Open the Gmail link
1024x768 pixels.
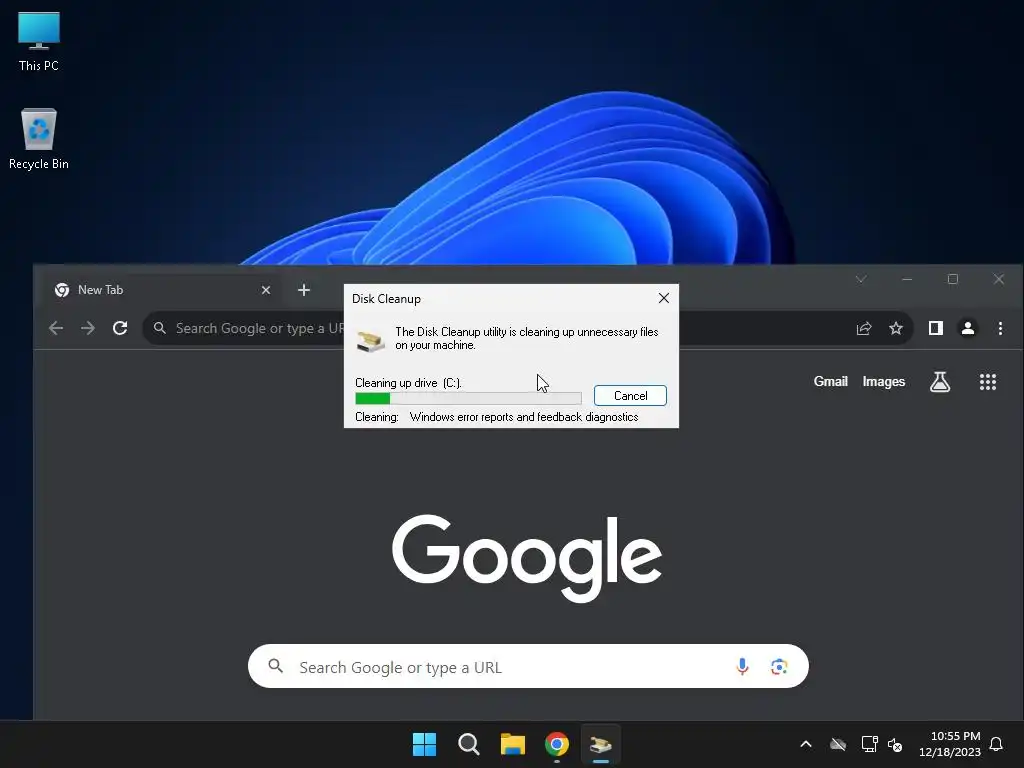[830, 381]
